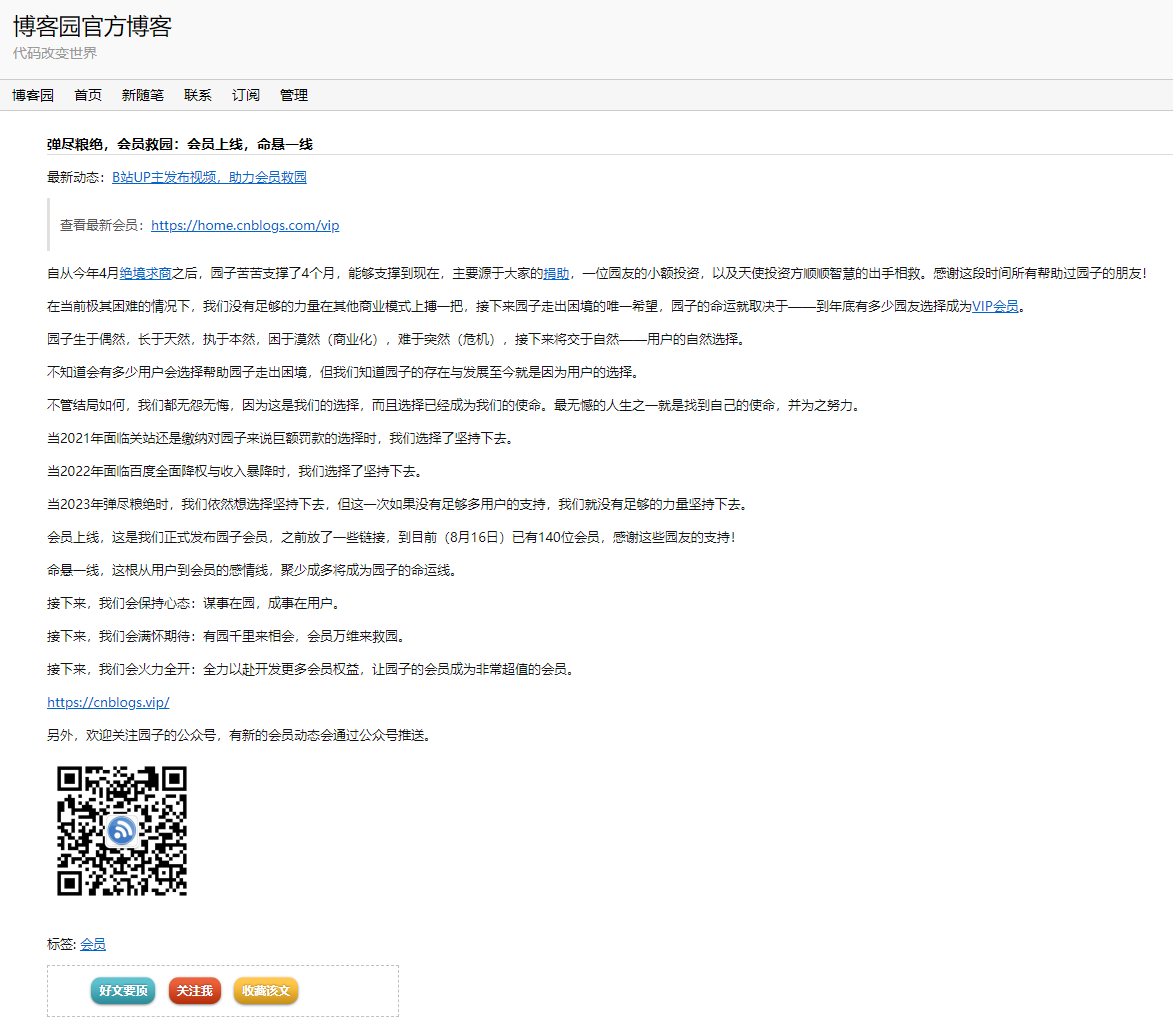The image size is (1173, 1028).
Task: Click the paragraph starting 另外，欢迎关注园子的公众号
Action: (x=240, y=735)
